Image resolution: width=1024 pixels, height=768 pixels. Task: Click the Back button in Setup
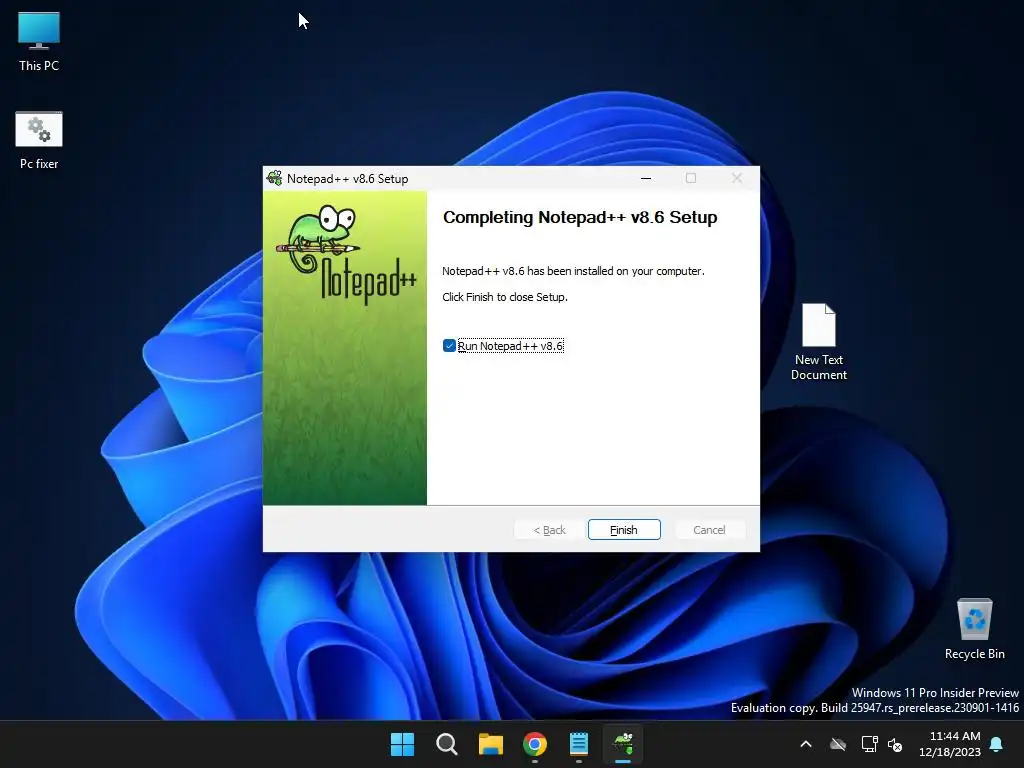click(x=549, y=530)
